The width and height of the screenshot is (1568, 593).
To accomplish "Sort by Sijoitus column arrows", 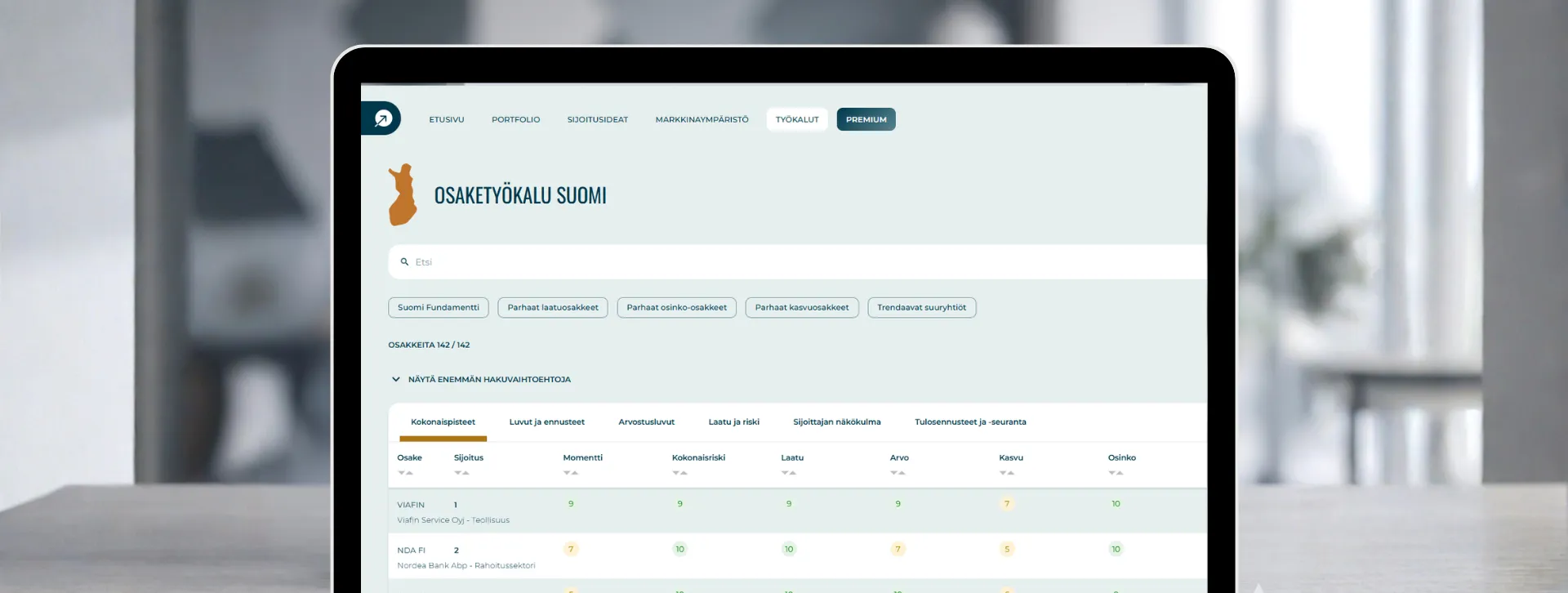I will (461, 473).
